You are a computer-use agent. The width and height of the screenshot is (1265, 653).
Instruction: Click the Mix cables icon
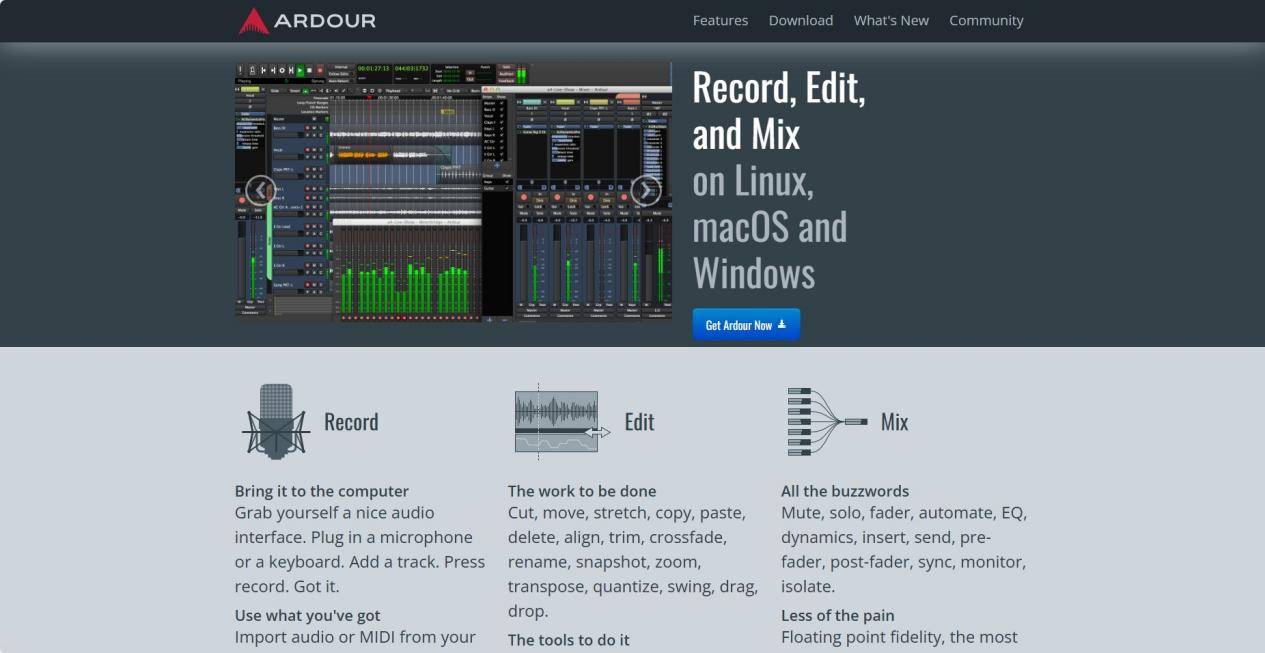coord(827,422)
